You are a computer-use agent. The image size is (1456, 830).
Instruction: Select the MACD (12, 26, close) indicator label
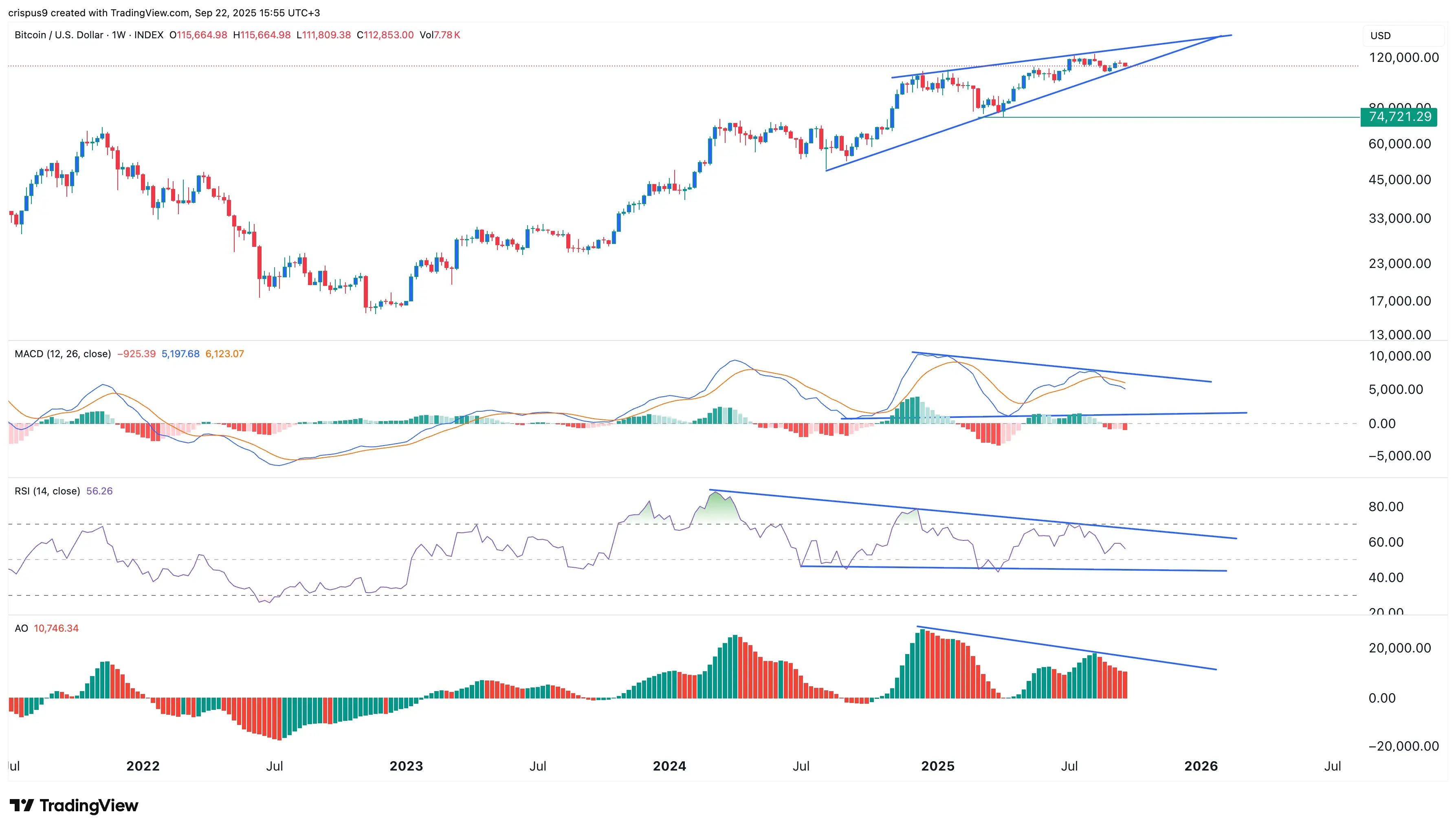tap(63, 354)
